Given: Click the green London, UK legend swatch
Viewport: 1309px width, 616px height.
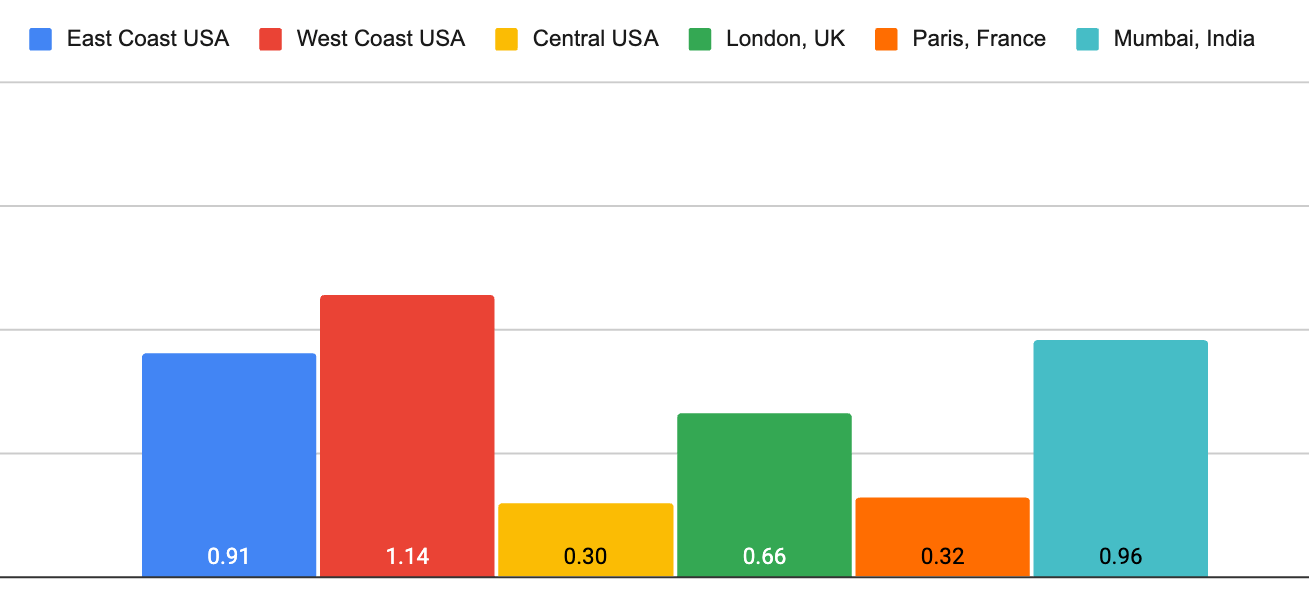Looking at the screenshot, I should [700, 40].
